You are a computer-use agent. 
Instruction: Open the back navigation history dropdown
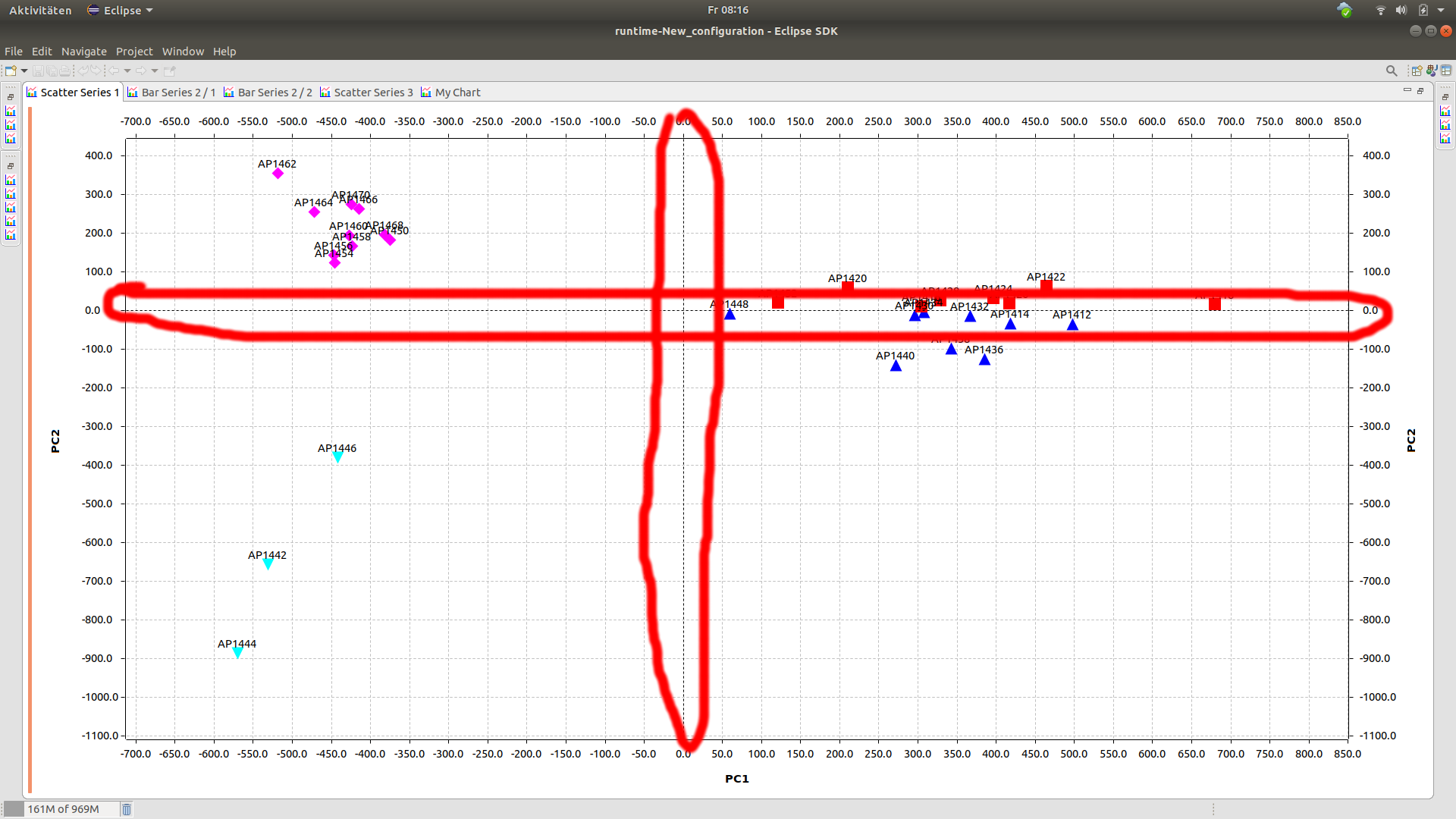(x=127, y=71)
